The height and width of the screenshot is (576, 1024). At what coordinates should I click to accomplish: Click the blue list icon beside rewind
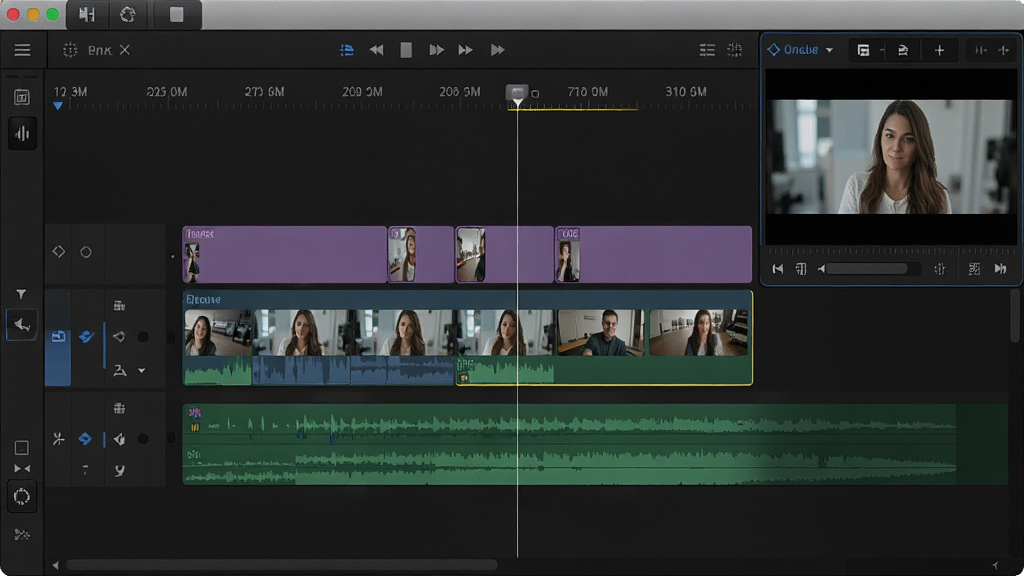(347, 50)
